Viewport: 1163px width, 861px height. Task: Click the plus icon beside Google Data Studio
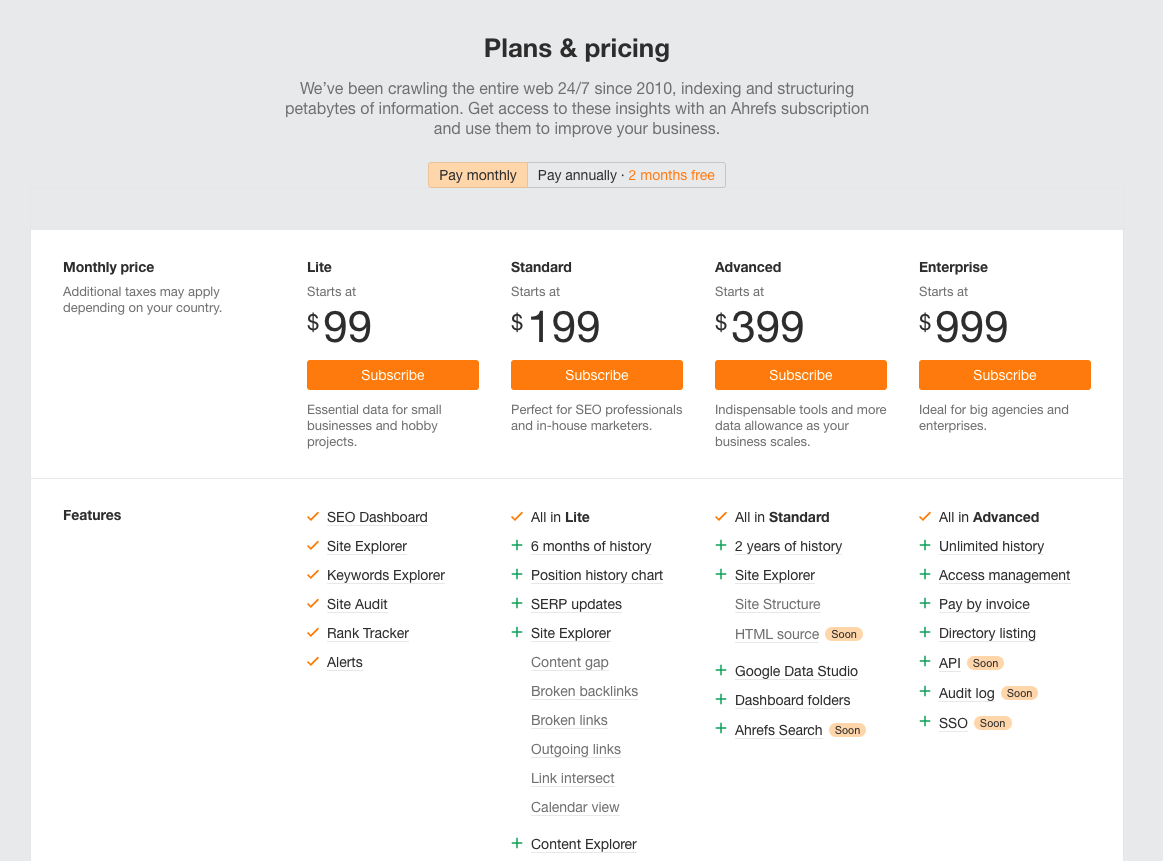(x=721, y=670)
